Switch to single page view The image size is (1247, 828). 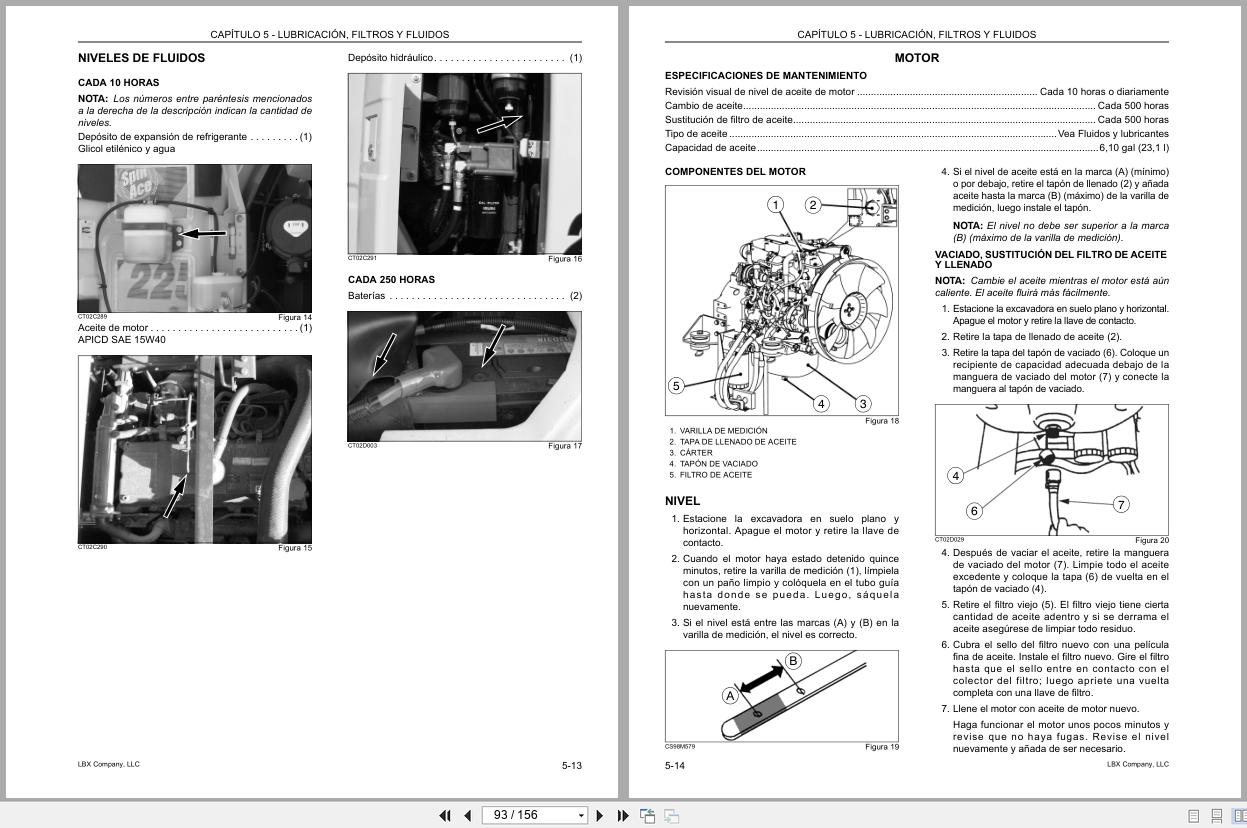pyautogui.click(x=1193, y=815)
